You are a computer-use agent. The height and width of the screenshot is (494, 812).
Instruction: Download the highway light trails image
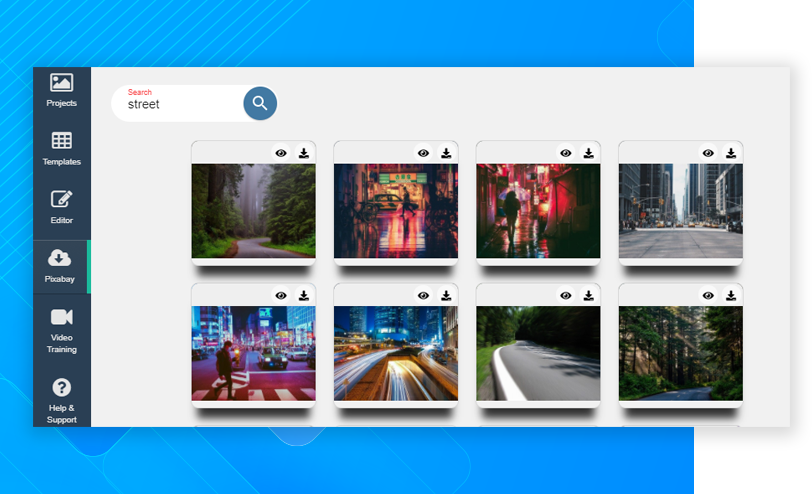coord(446,296)
